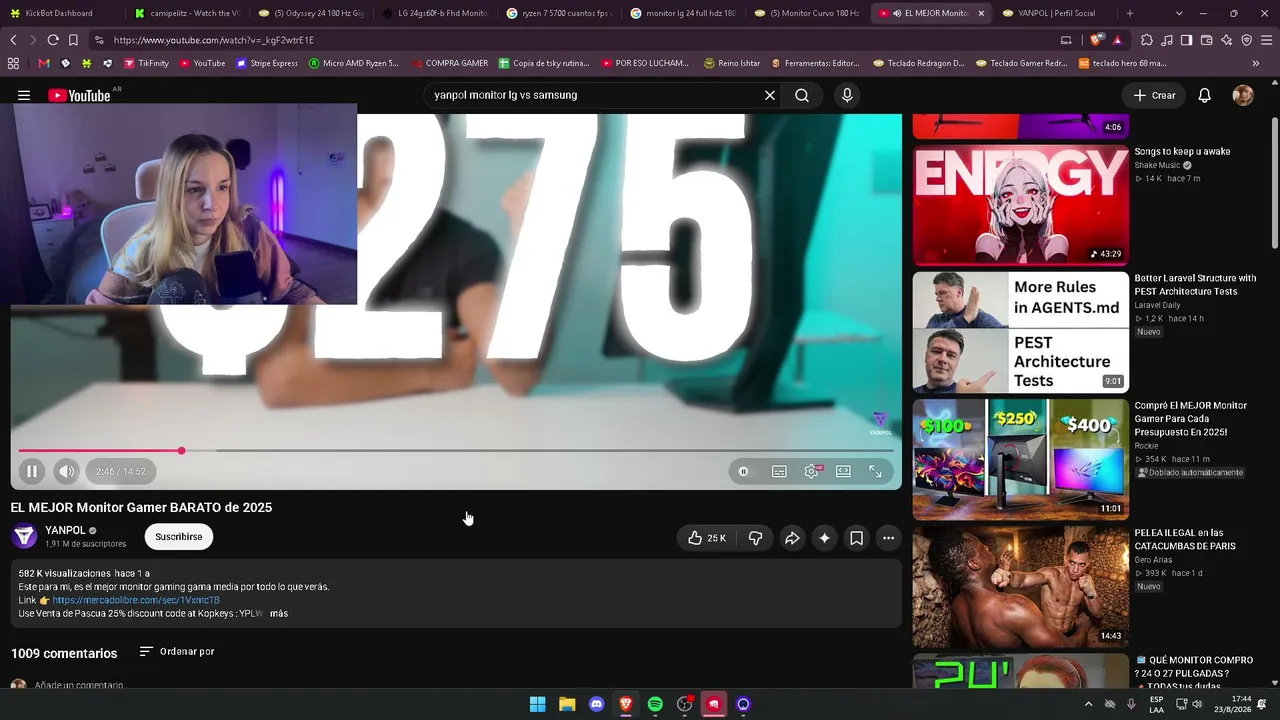Image resolution: width=1280 pixels, height=720 pixels.
Task: Open File Explorer from the taskbar
Action: click(567, 704)
